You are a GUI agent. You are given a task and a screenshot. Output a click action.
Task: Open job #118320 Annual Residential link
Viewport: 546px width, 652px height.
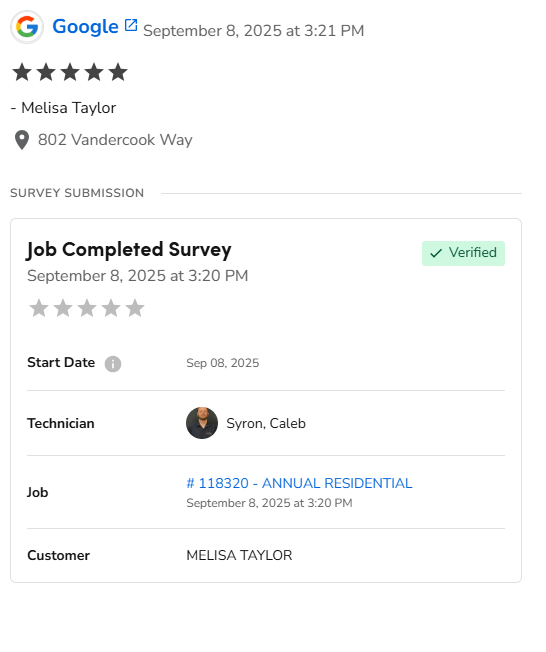299,483
